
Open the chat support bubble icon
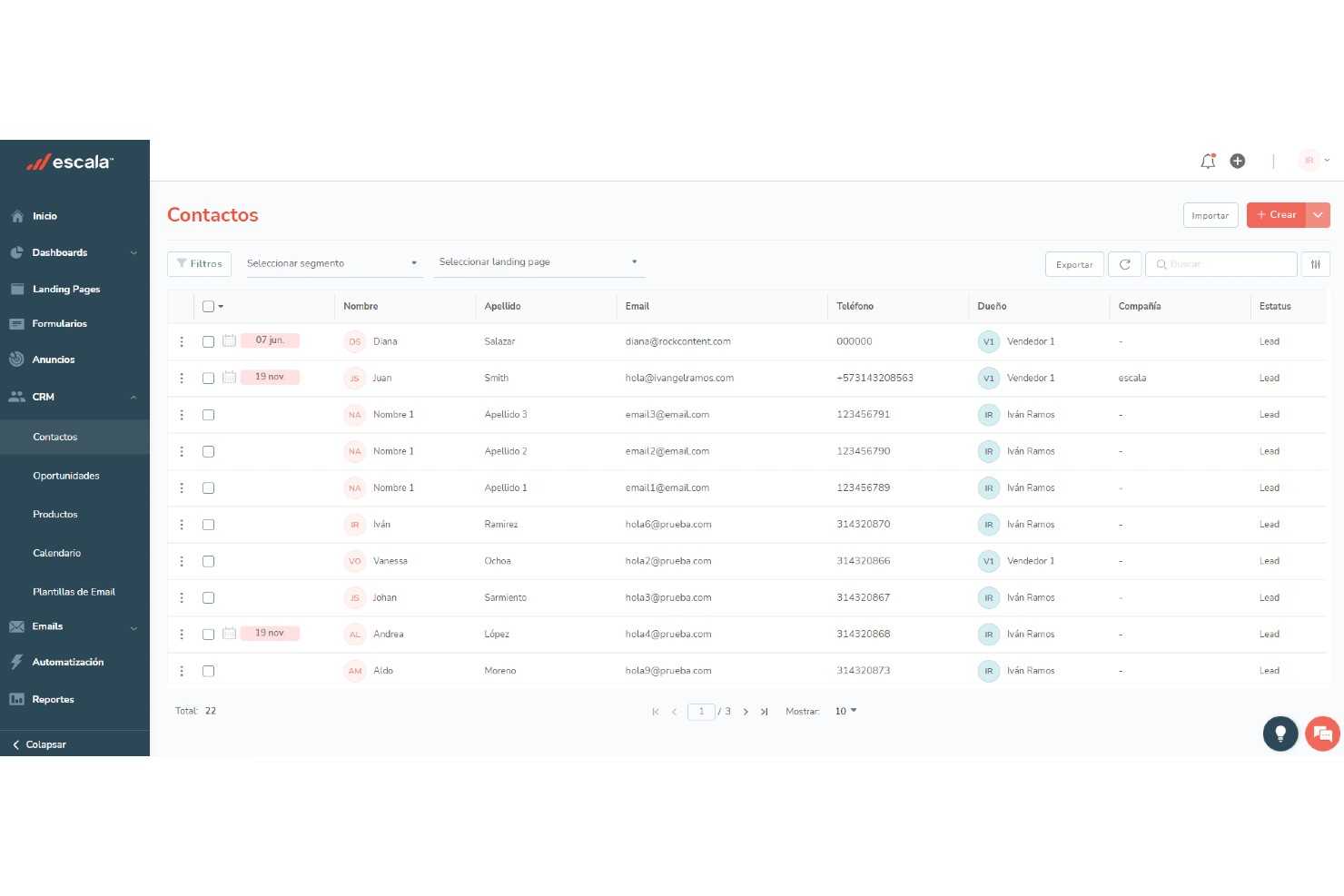click(1322, 734)
